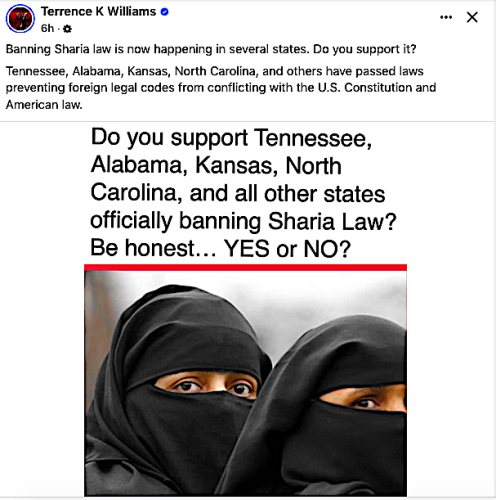Click the gear audience icon beside 6h

67,29
